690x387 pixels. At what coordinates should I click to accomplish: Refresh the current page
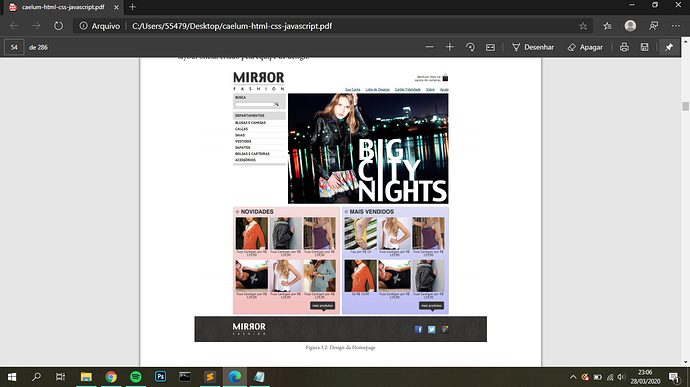point(58,26)
